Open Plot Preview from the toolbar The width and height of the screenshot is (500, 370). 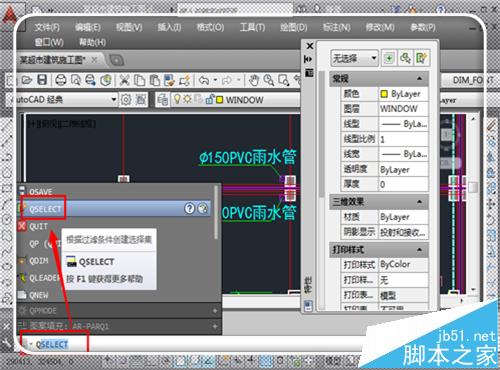click(x=76, y=80)
